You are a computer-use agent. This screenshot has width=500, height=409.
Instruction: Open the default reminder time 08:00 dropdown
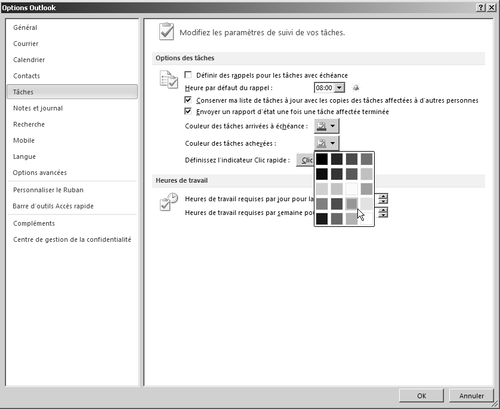click(x=339, y=88)
